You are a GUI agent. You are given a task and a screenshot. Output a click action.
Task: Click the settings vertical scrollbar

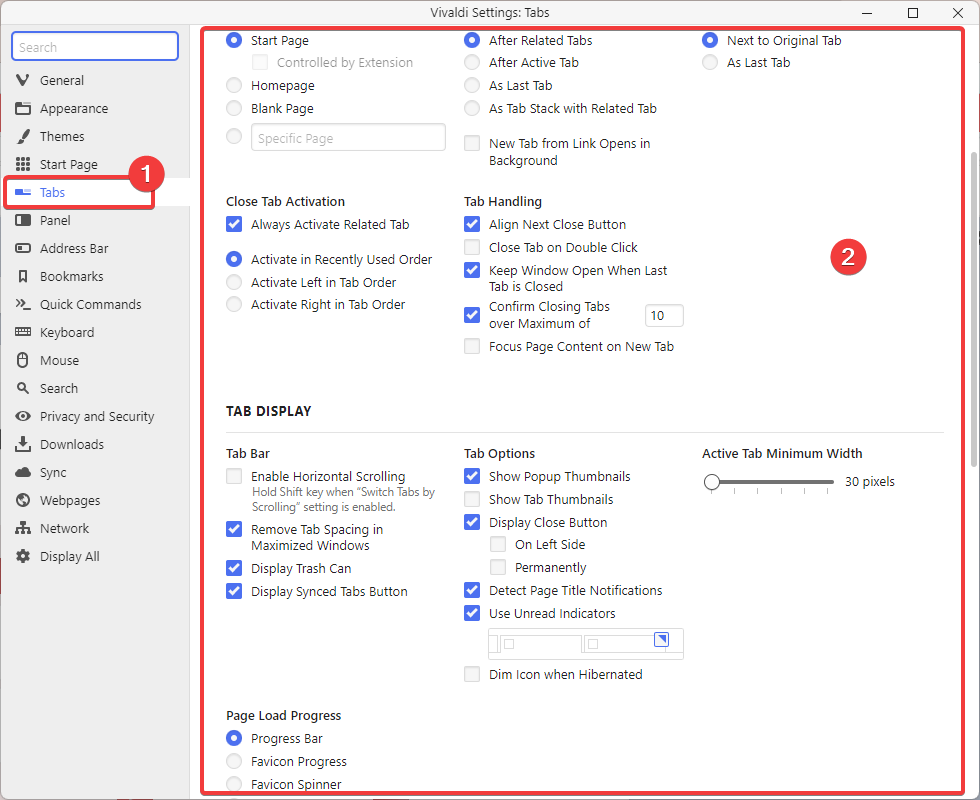[x=973, y=309]
